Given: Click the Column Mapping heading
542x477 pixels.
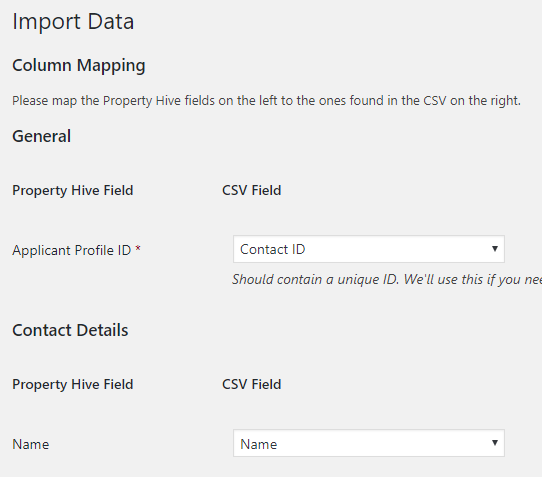Looking at the screenshot, I should click(x=79, y=65).
